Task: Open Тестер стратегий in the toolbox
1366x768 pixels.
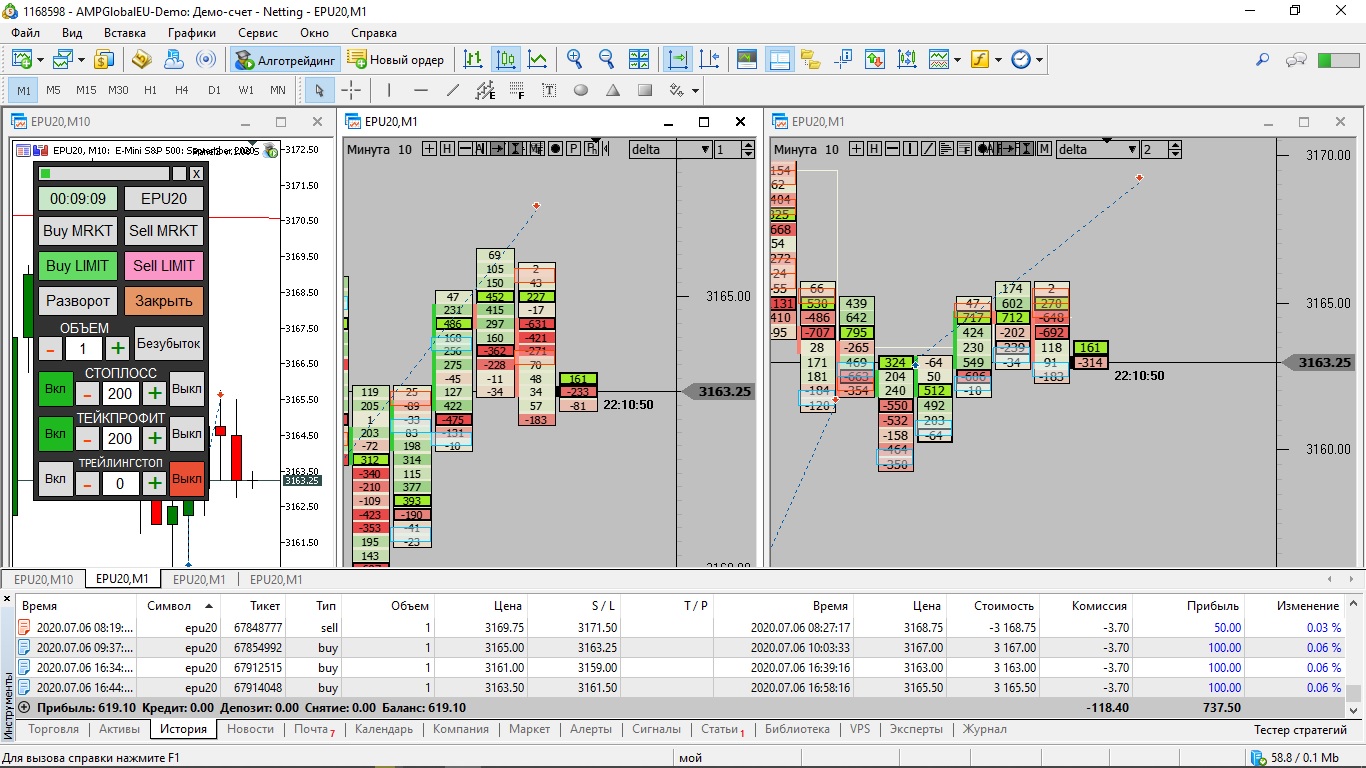Action: [x=1300, y=730]
